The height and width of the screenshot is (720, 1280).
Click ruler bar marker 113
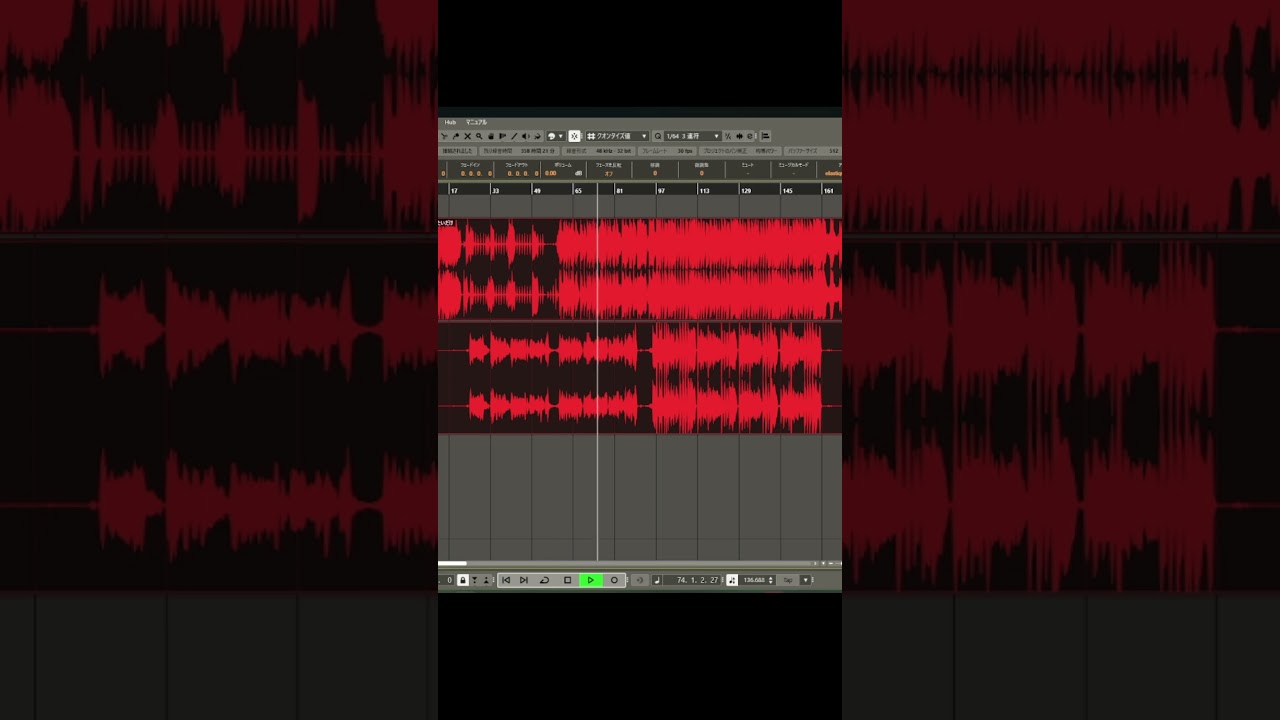point(704,190)
